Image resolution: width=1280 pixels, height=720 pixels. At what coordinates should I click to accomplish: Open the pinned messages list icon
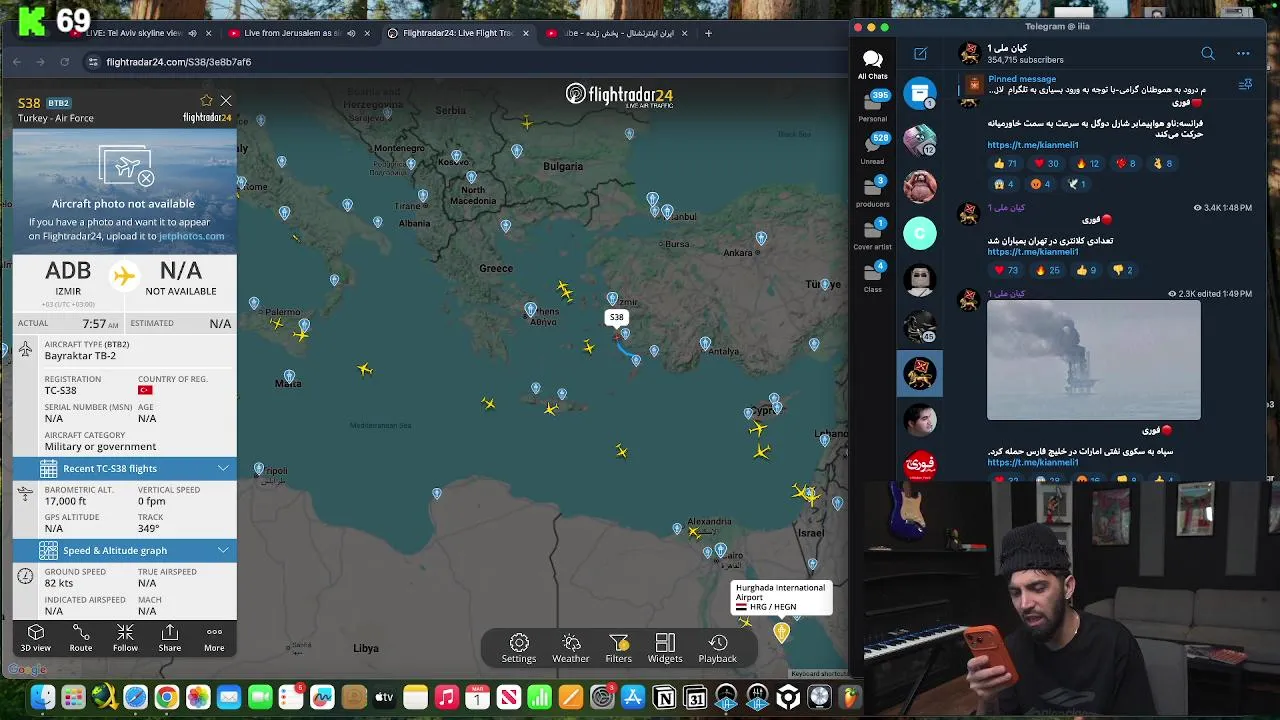[x=1245, y=85]
